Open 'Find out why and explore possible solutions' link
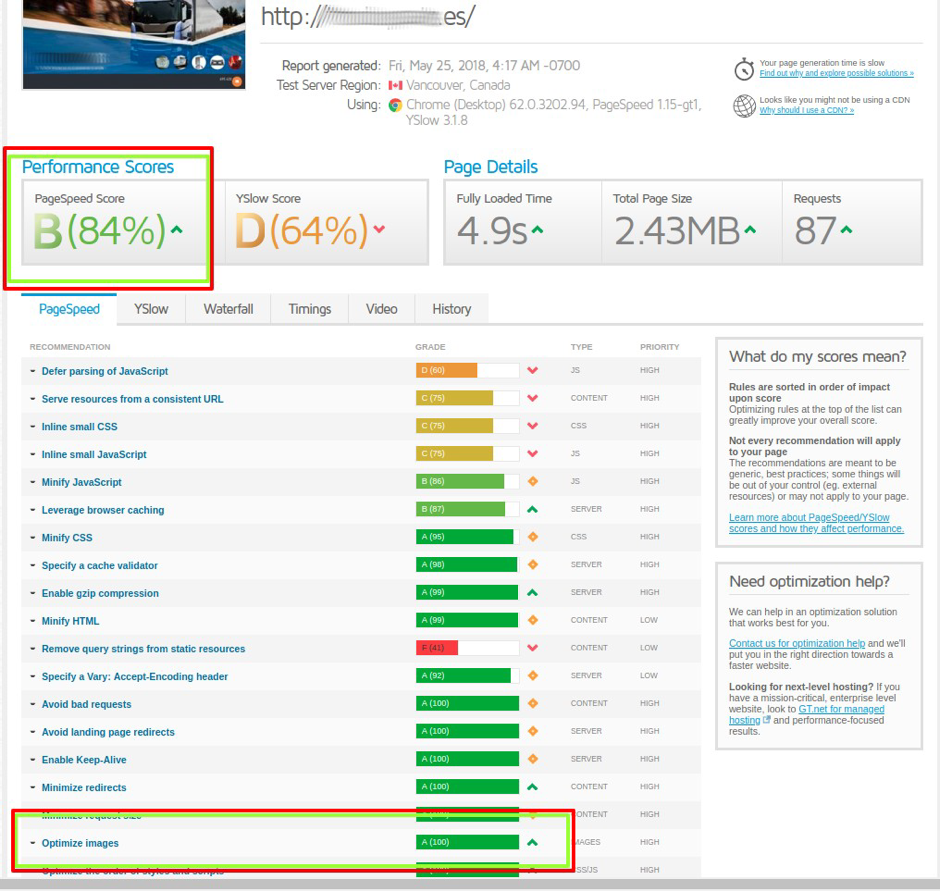 [836, 74]
